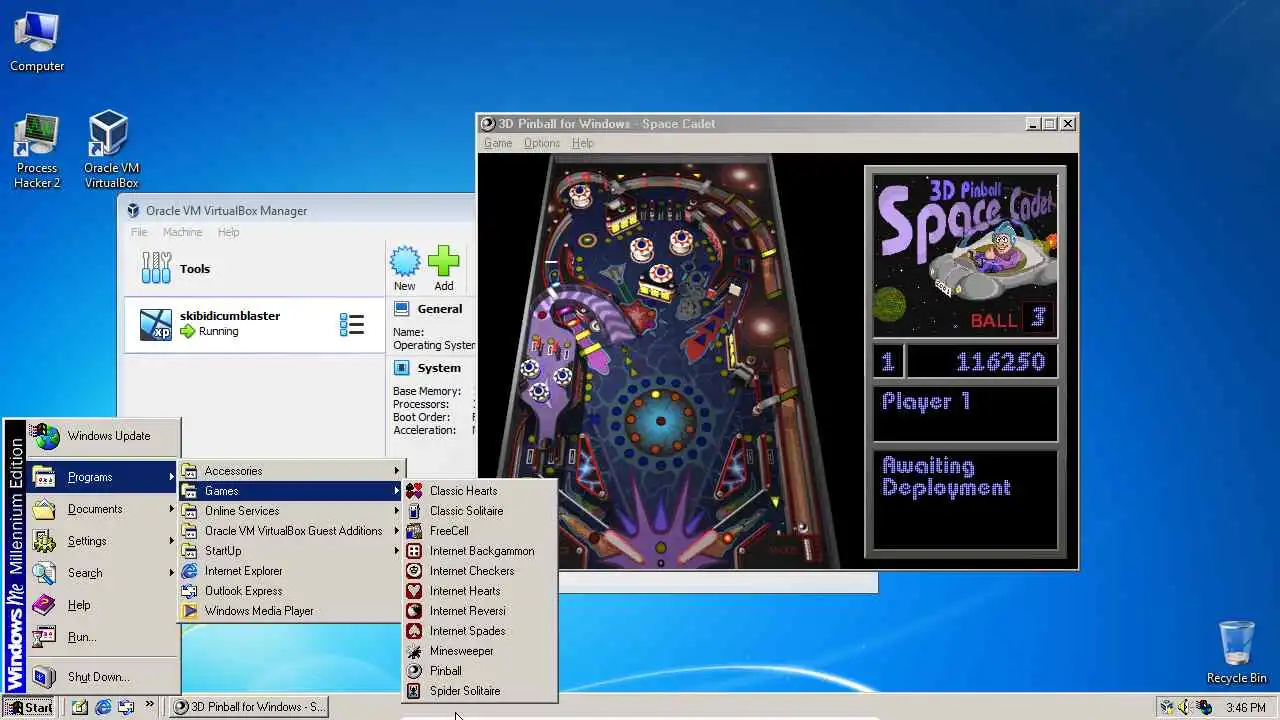The width and height of the screenshot is (1280, 720).
Task: Click the Pinball icon in Games list
Action: (x=414, y=671)
